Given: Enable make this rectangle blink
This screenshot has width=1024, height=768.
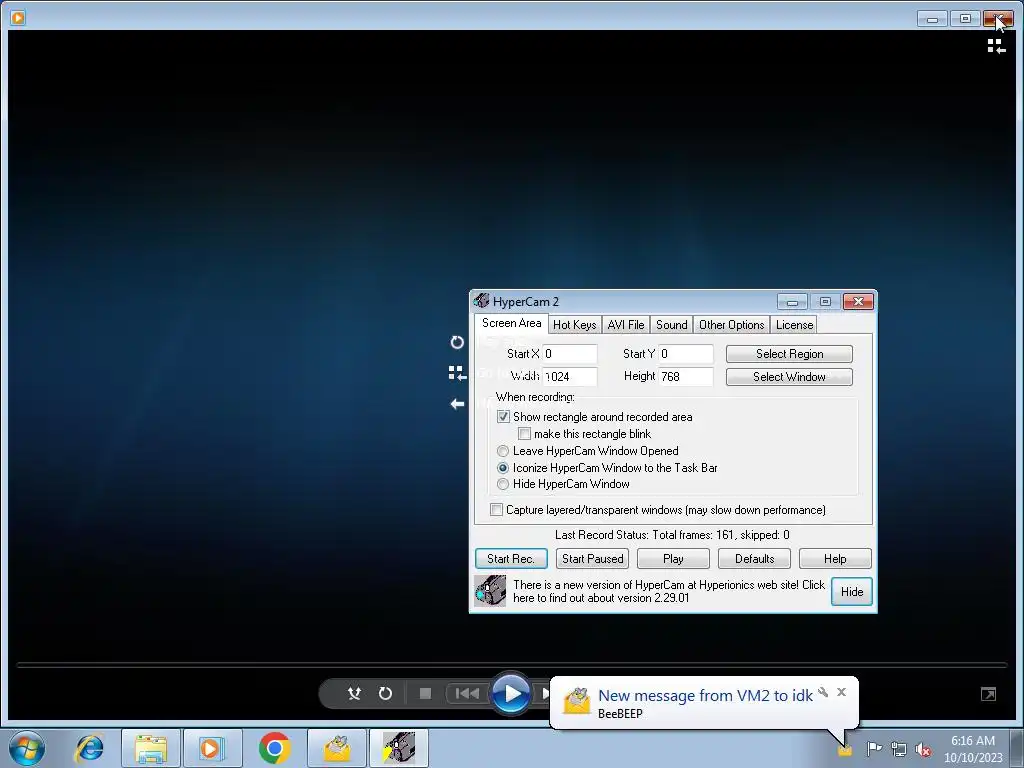Looking at the screenshot, I should [524, 434].
